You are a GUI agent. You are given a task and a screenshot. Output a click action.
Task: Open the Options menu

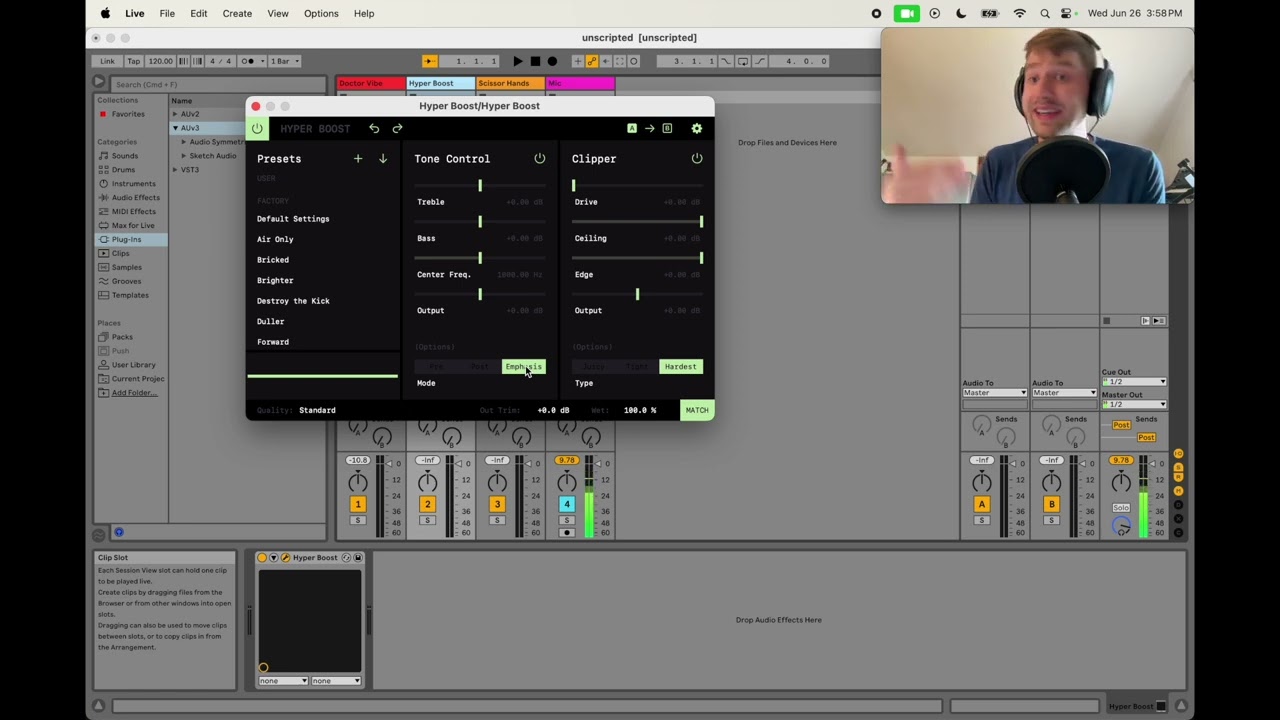pyautogui.click(x=321, y=13)
